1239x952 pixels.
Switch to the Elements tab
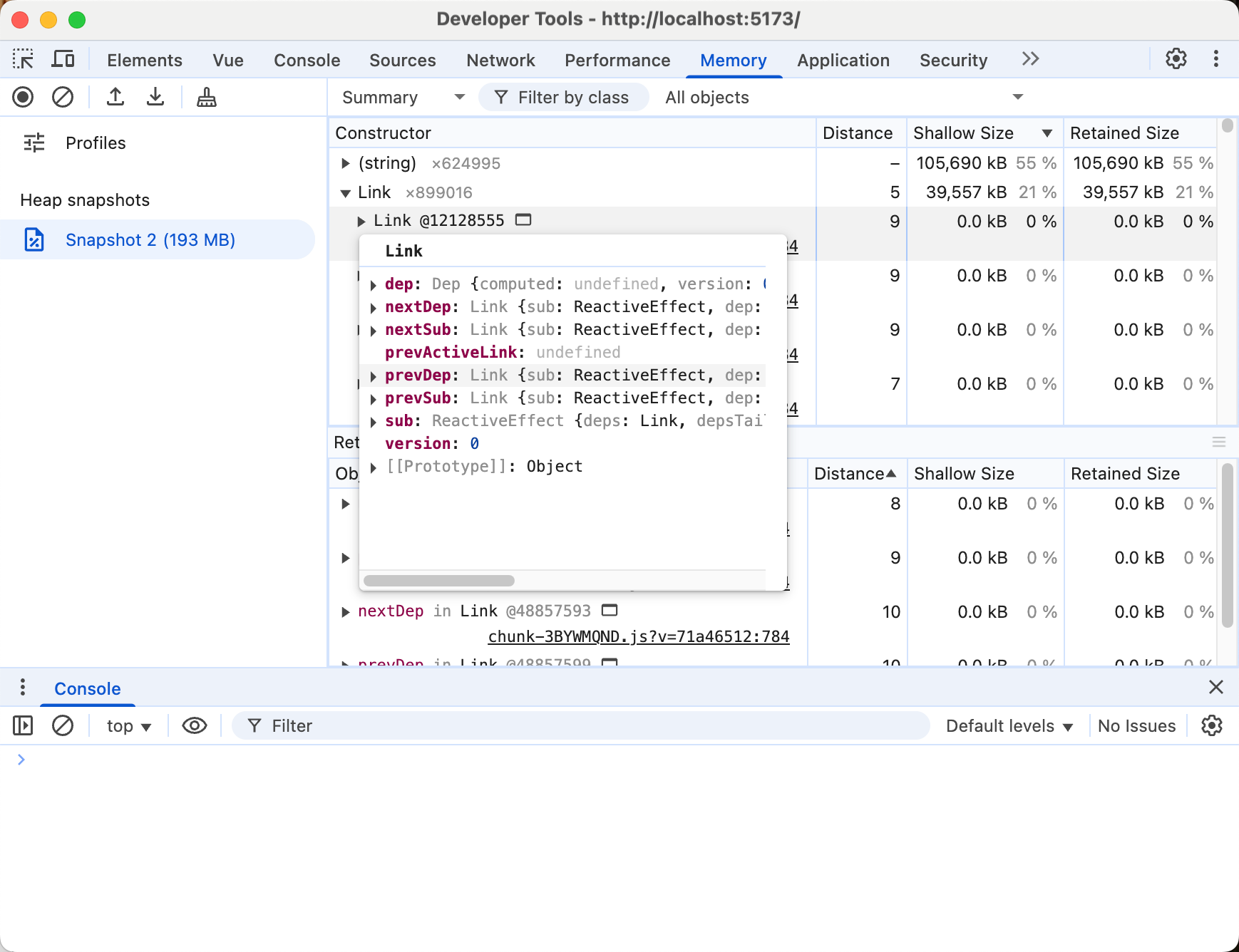coord(145,60)
